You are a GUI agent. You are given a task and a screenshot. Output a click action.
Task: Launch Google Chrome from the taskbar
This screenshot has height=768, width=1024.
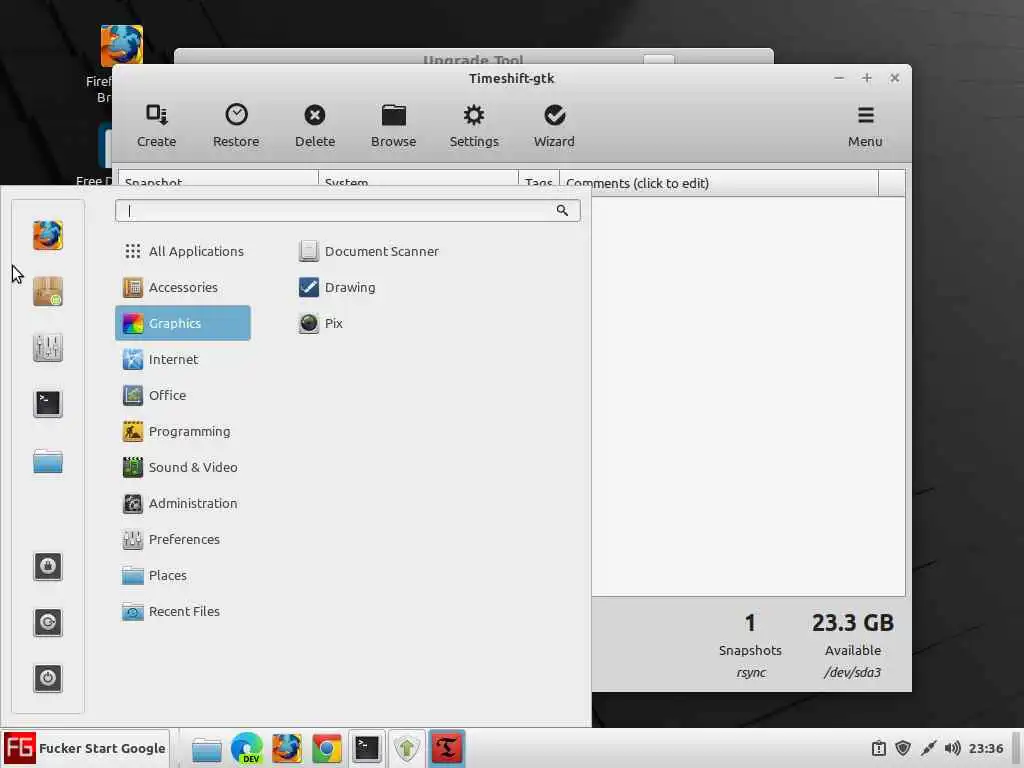[x=327, y=748]
